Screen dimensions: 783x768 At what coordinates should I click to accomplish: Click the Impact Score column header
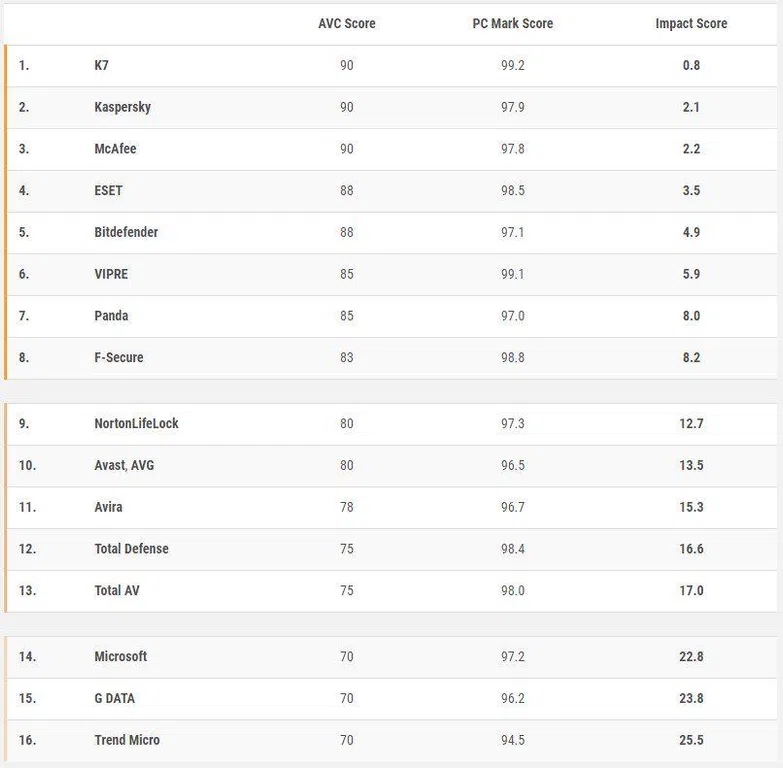(x=691, y=23)
